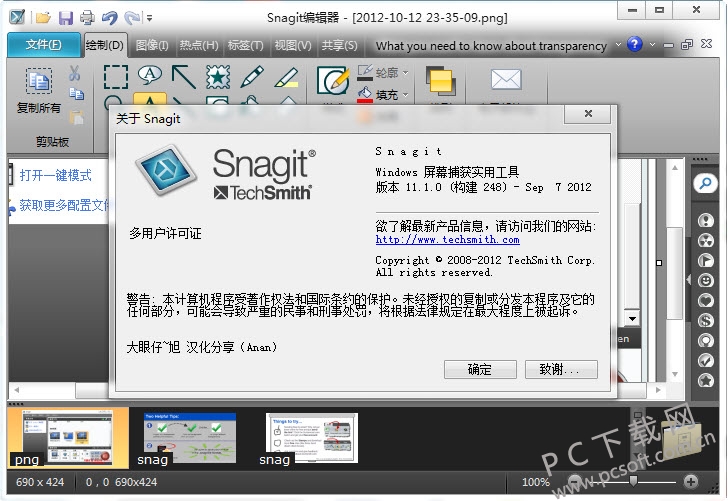This screenshot has width=728, height=501.
Task: Switch to the 绘制(D) tab
Action: point(105,45)
